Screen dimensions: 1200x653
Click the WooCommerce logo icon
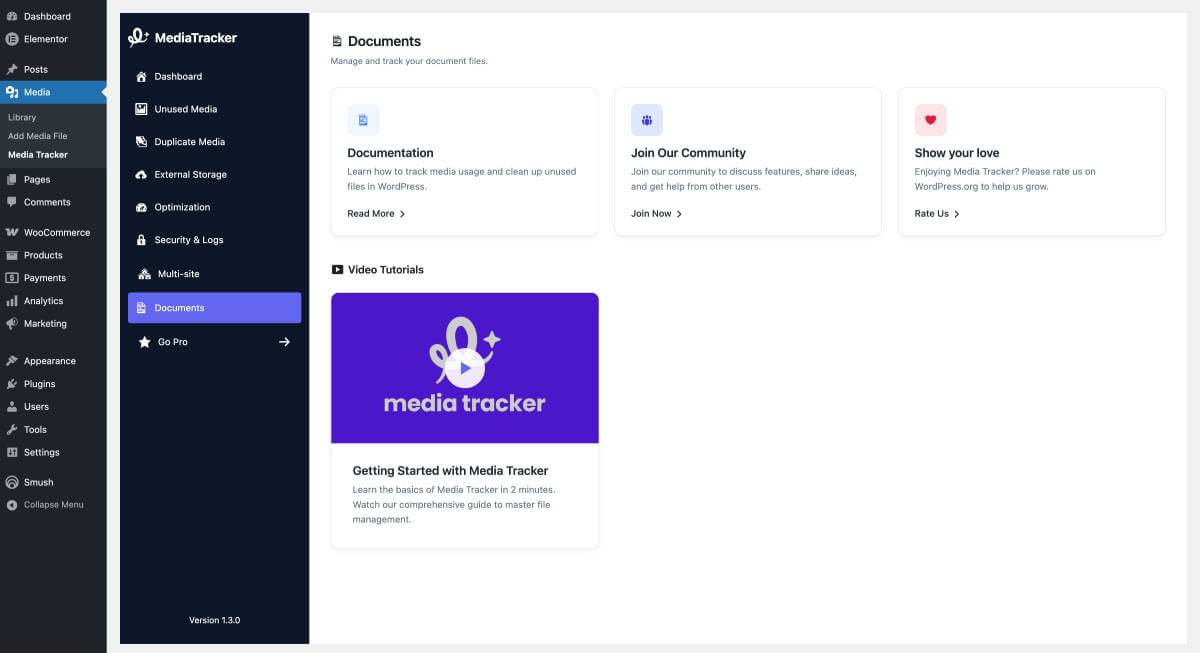coord(12,232)
